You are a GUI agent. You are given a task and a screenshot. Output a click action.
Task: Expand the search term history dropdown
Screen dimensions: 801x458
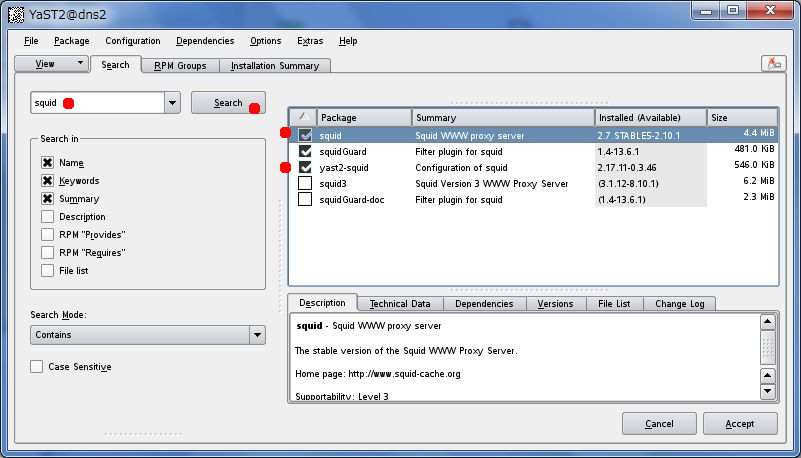tap(172, 103)
